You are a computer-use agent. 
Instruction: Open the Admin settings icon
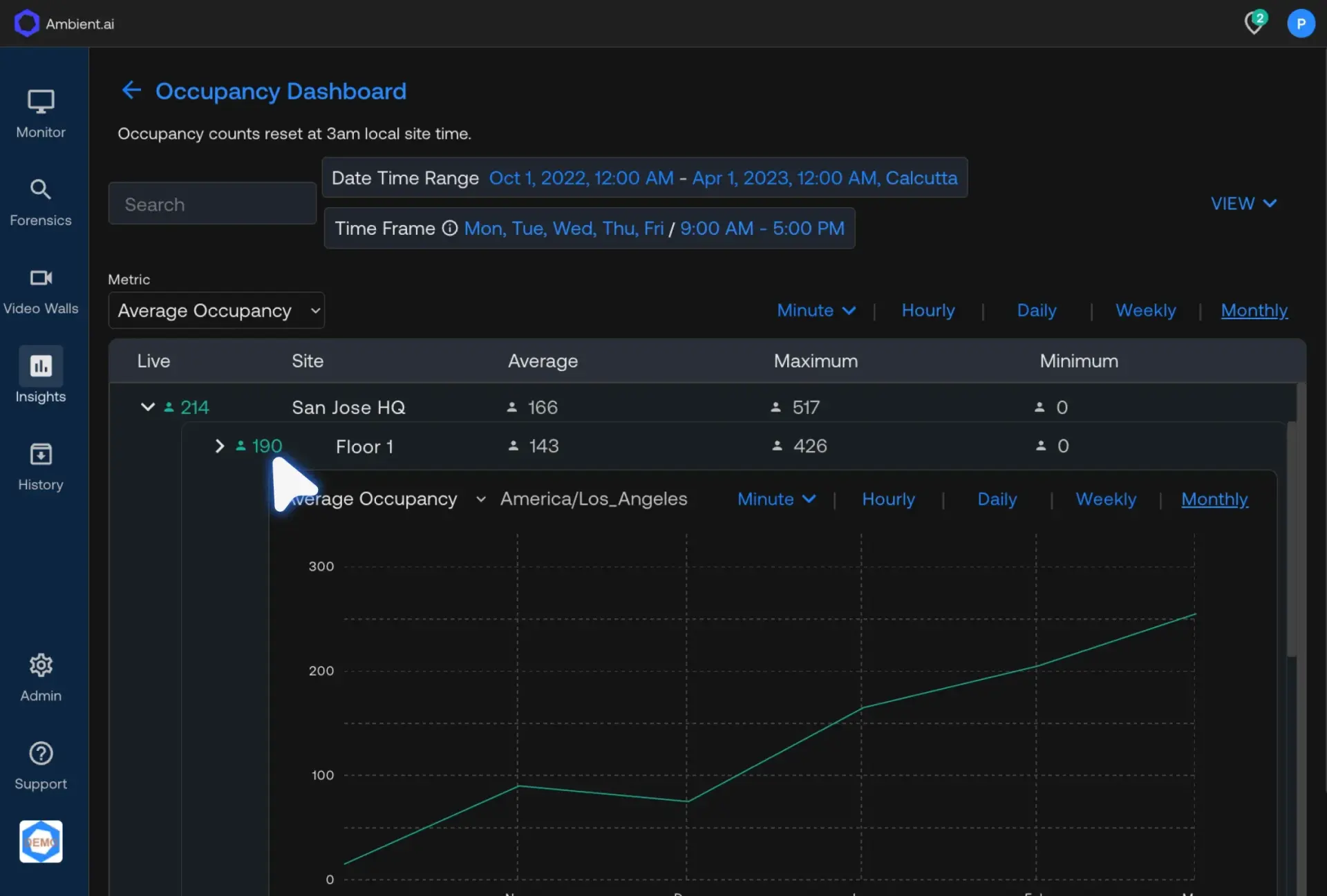41,674
